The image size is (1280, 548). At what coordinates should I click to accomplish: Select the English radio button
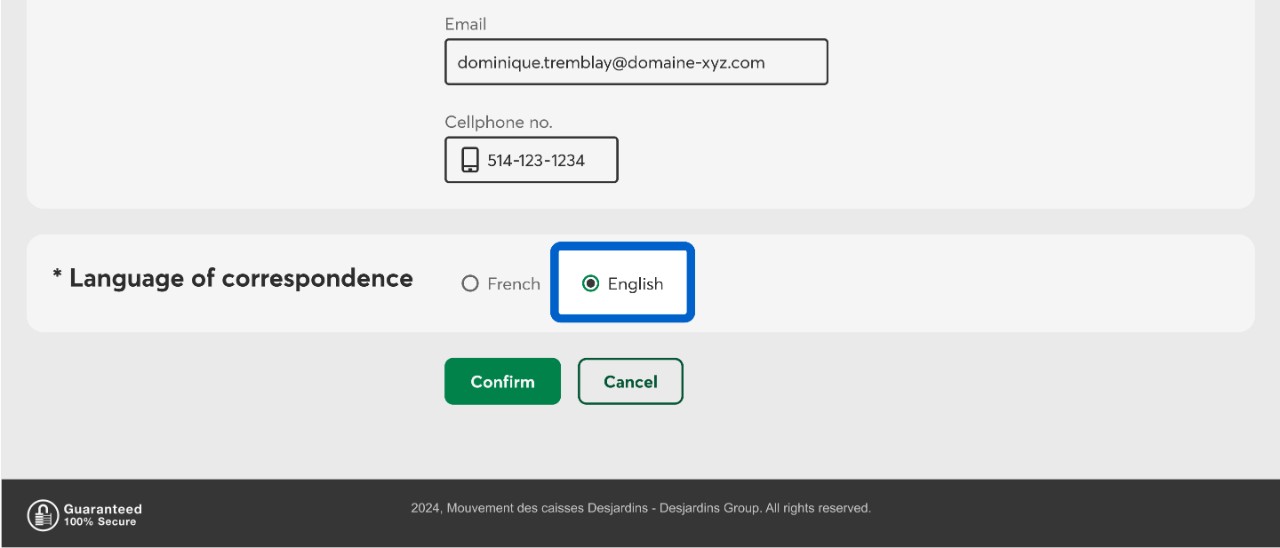coord(590,284)
